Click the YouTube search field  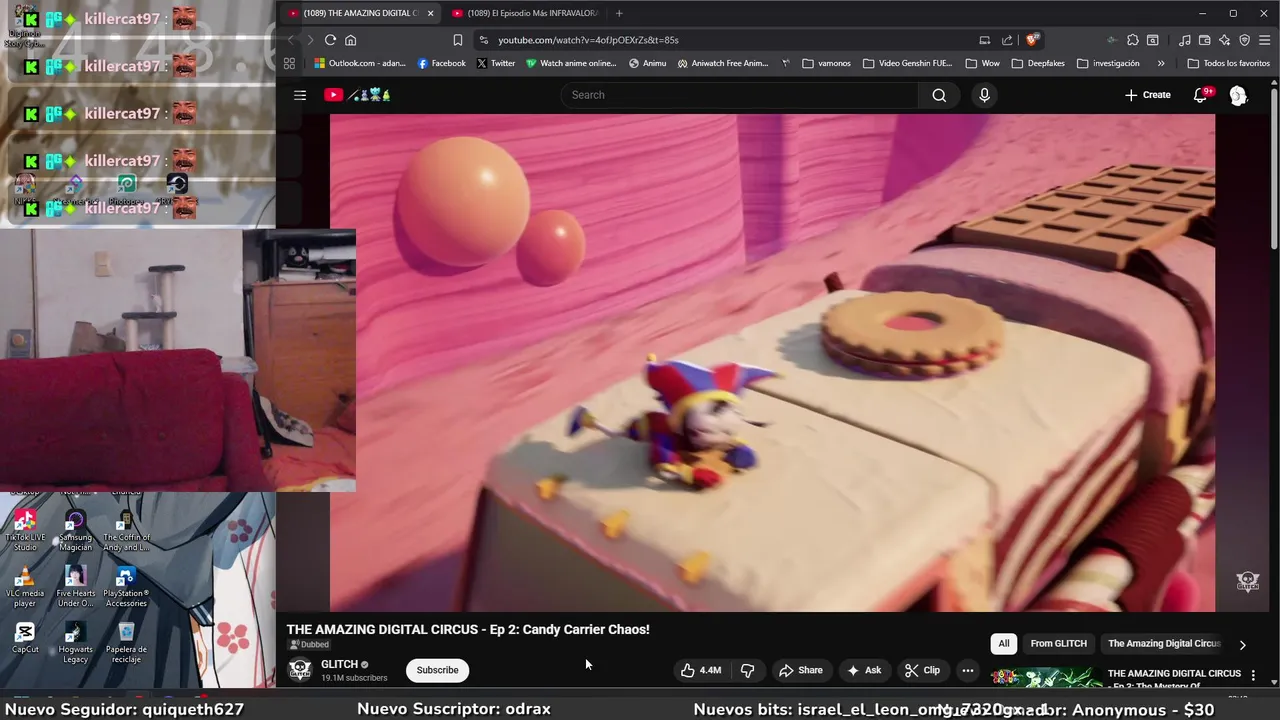740,95
